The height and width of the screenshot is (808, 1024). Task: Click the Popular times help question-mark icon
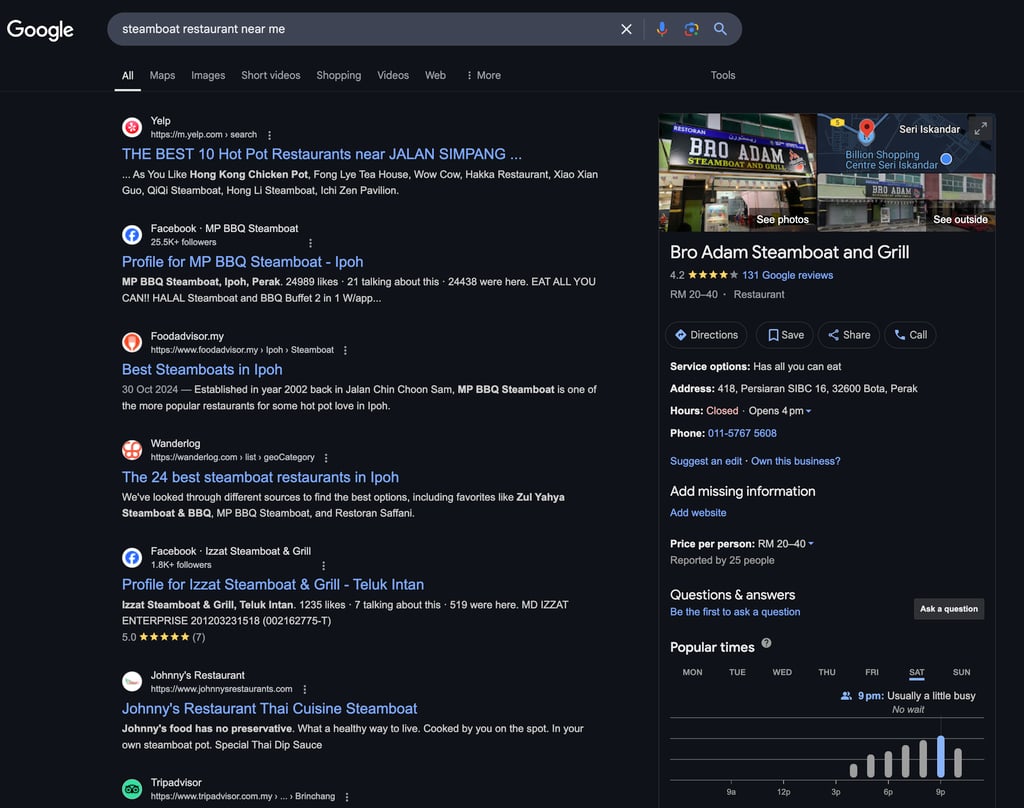click(x=766, y=643)
